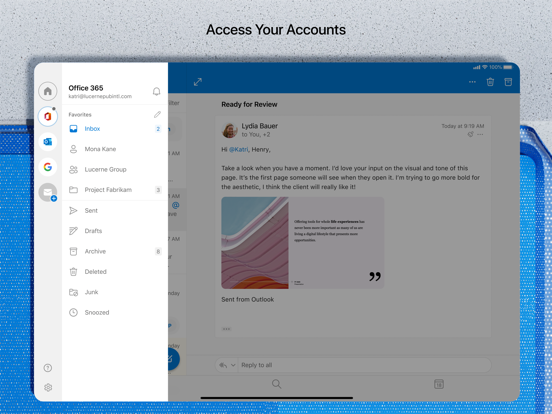Screen dimensions: 552x414
Task: Click the Project Fabrikam count badge 3
Action: 158,190
